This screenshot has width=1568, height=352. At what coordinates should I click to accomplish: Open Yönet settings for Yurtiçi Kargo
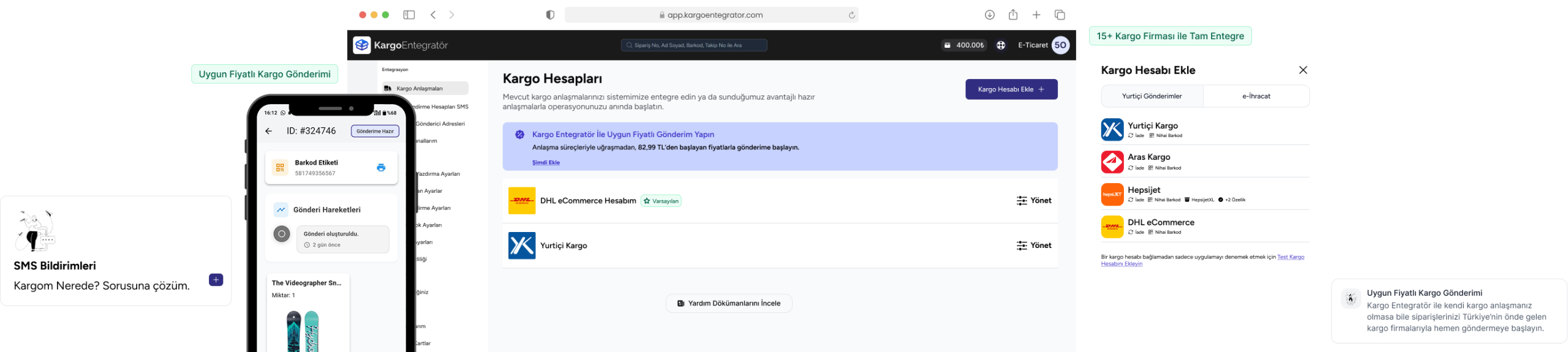1034,245
